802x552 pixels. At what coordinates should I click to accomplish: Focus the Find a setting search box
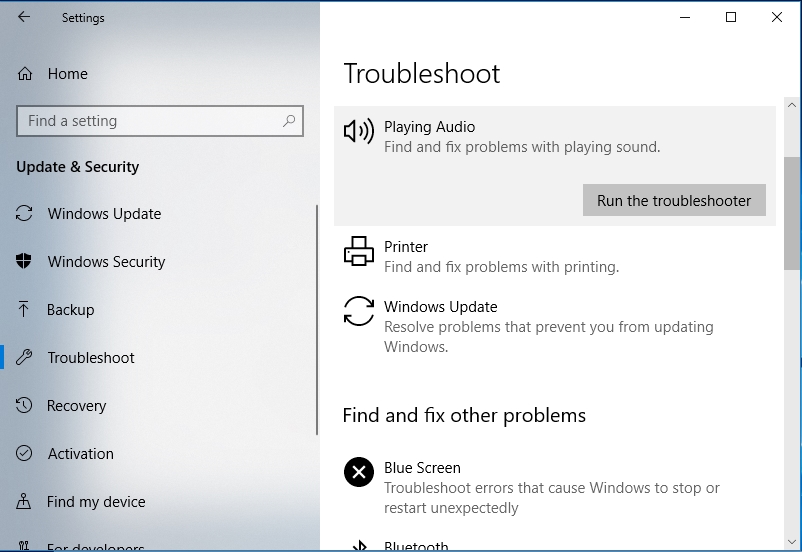[x=150, y=121]
